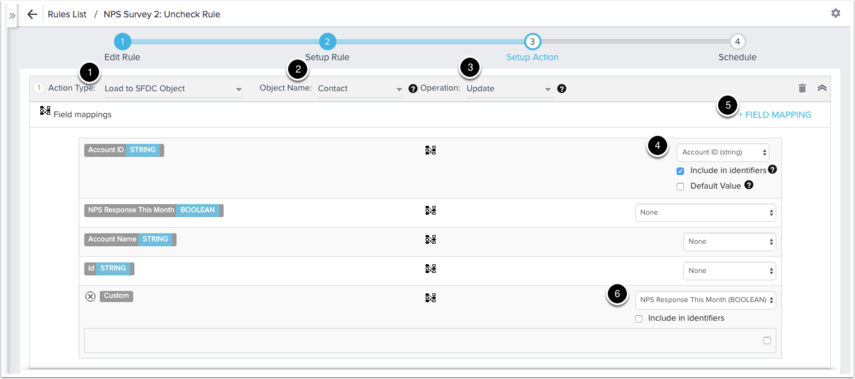Image resolution: width=855 pixels, height=379 pixels.
Task: Remove Custom field using the X icon
Action: 91,296
